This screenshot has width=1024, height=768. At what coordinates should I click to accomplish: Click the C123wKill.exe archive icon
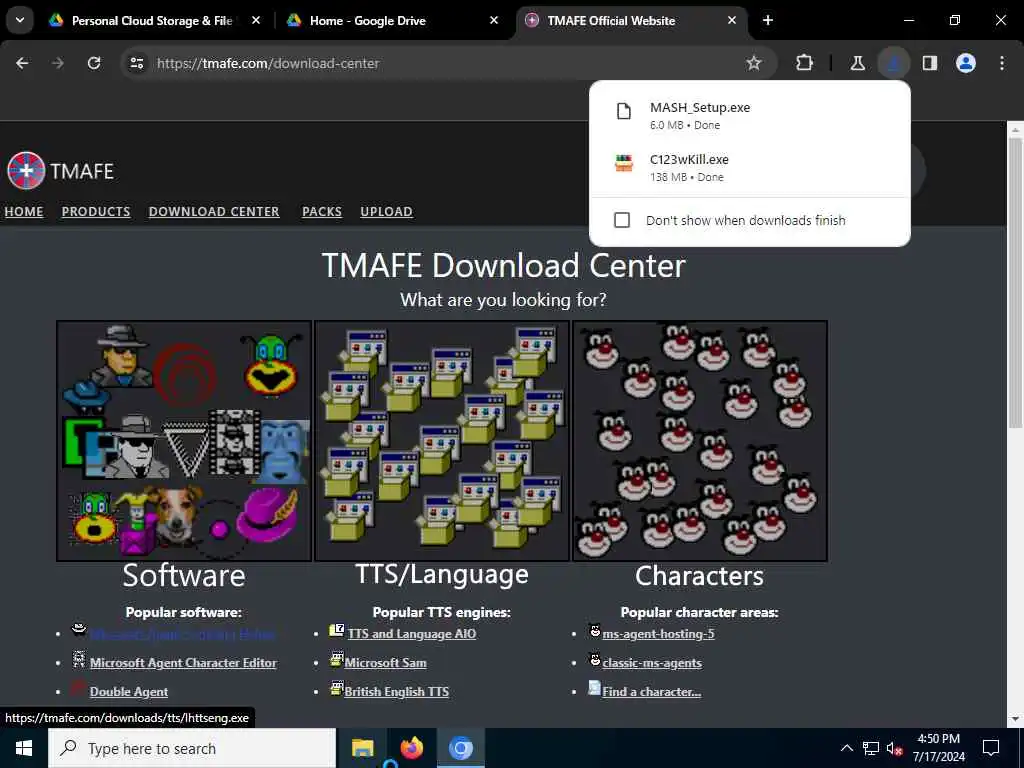point(624,163)
